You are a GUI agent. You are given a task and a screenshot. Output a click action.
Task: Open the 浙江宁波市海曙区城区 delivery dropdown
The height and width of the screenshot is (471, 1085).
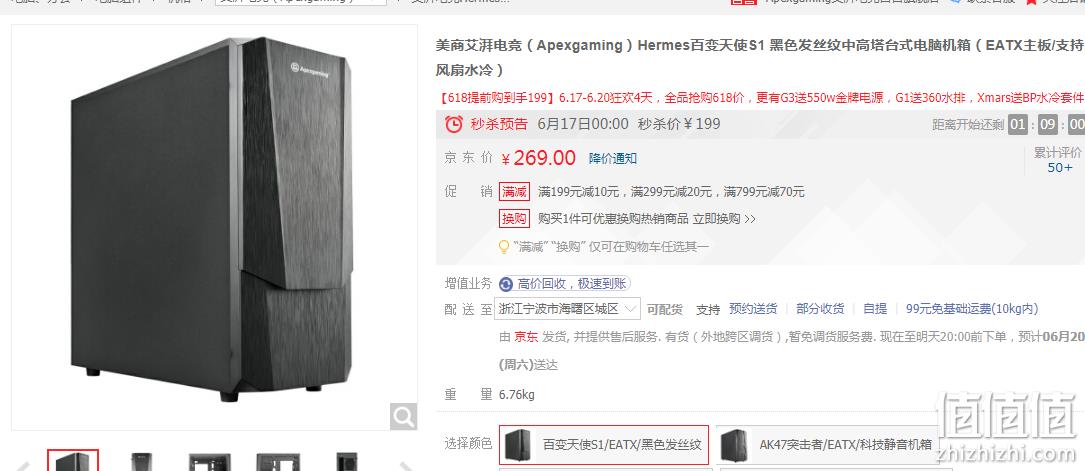[569, 309]
